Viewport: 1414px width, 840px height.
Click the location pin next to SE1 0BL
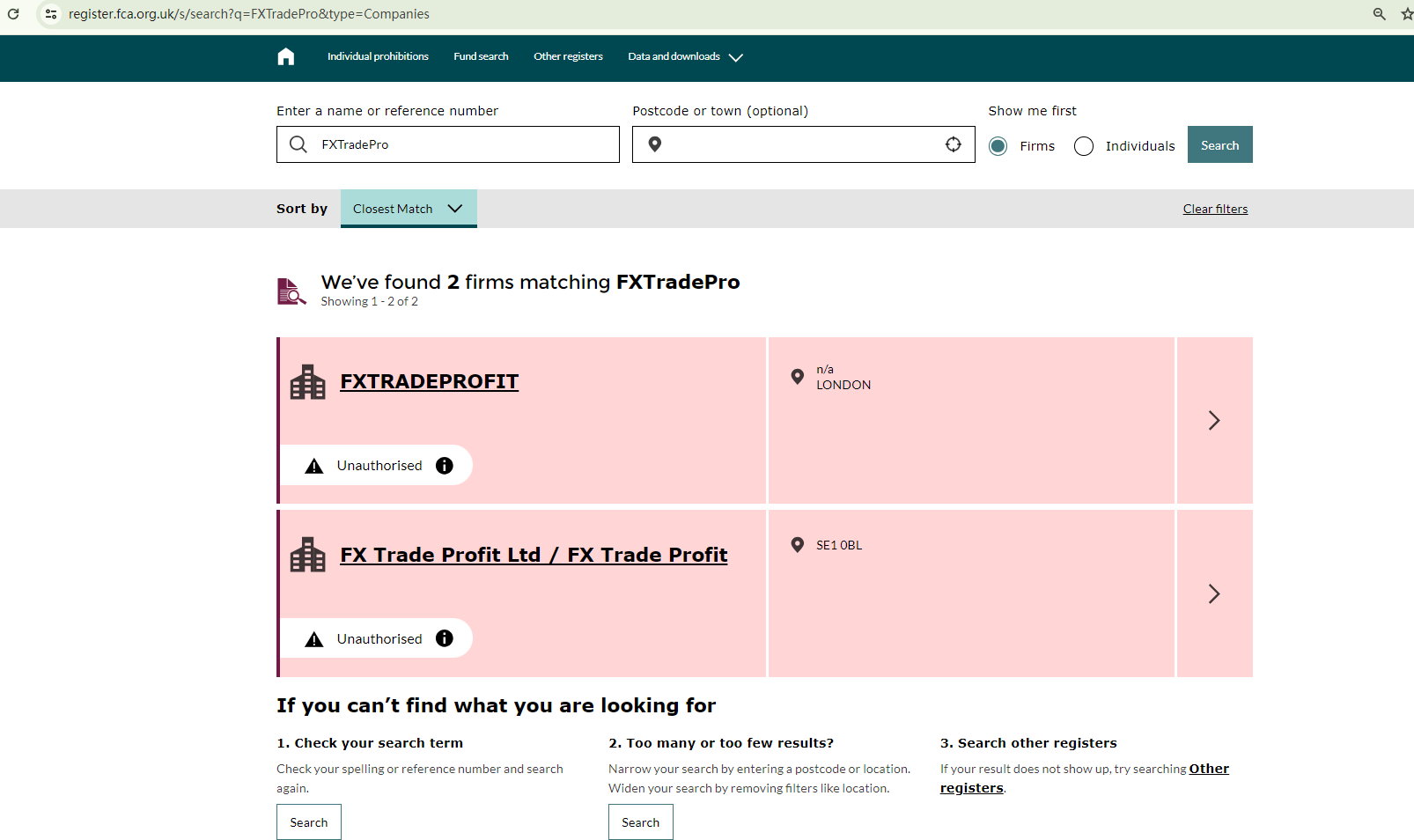pyautogui.click(x=798, y=545)
